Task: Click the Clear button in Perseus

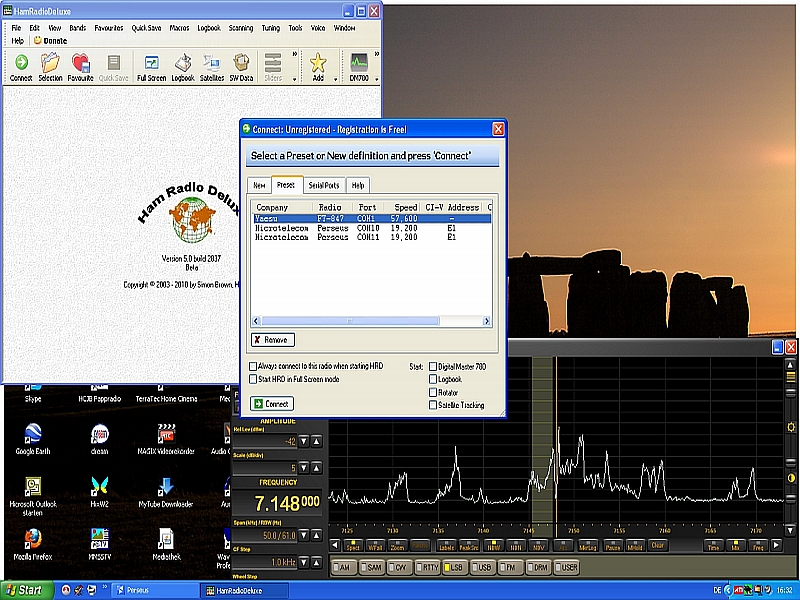Action: 658,545
